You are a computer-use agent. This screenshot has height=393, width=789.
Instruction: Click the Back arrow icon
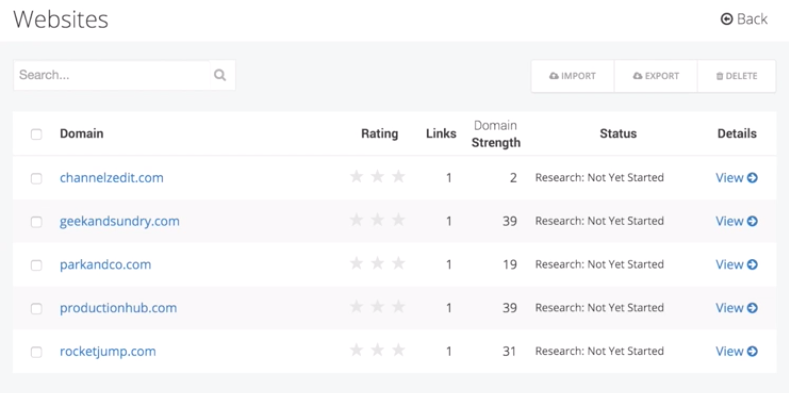click(726, 19)
